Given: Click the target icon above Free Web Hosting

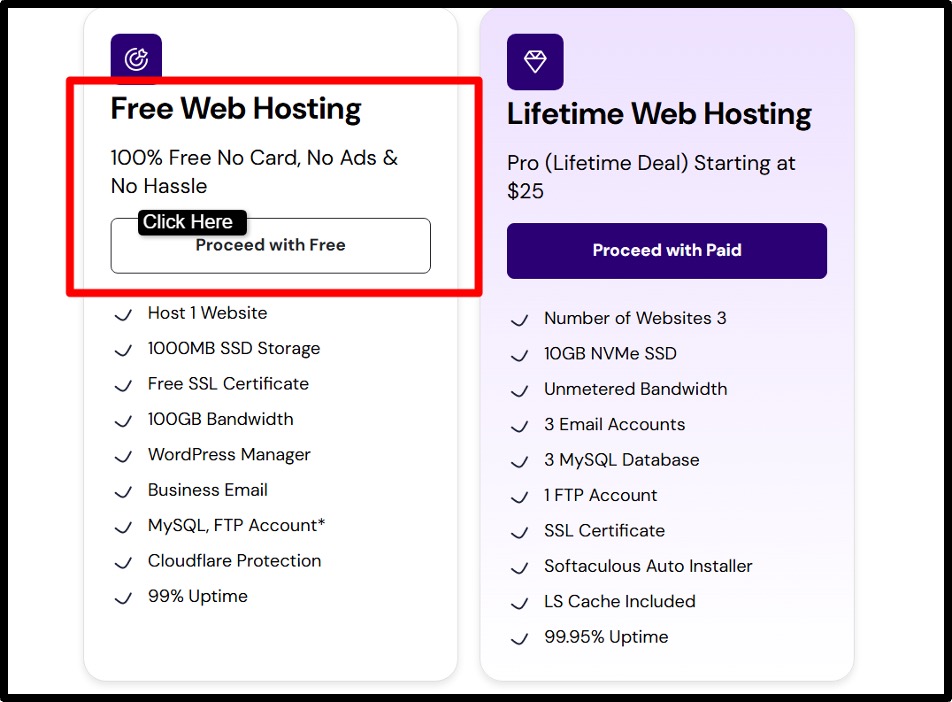Looking at the screenshot, I should (136, 57).
